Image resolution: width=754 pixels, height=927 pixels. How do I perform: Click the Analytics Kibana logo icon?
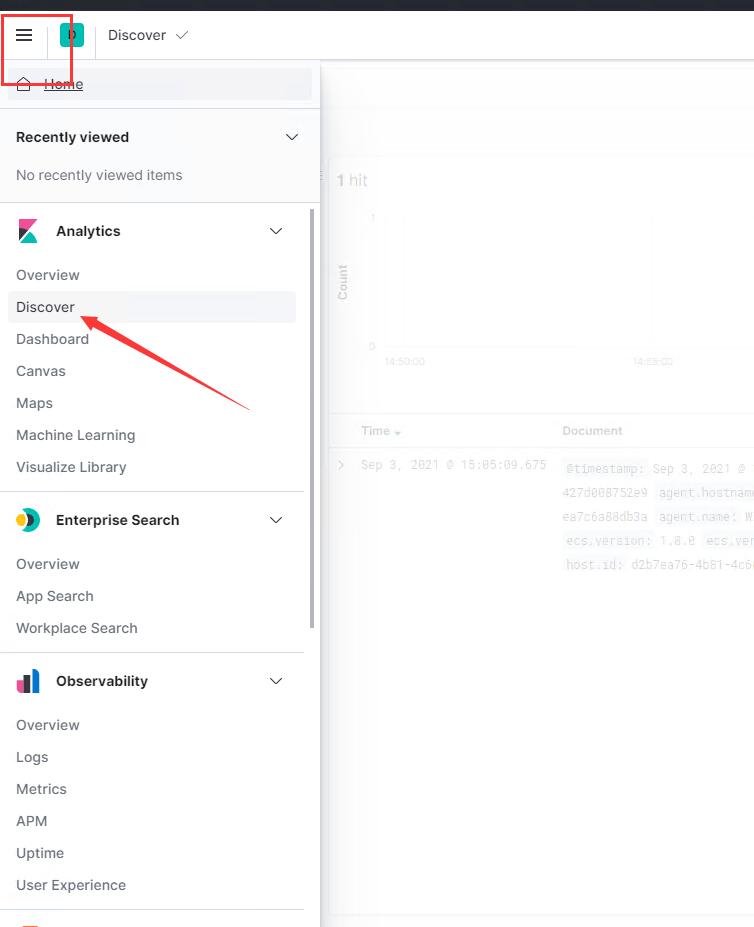pyautogui.click(x=28, y=231)
